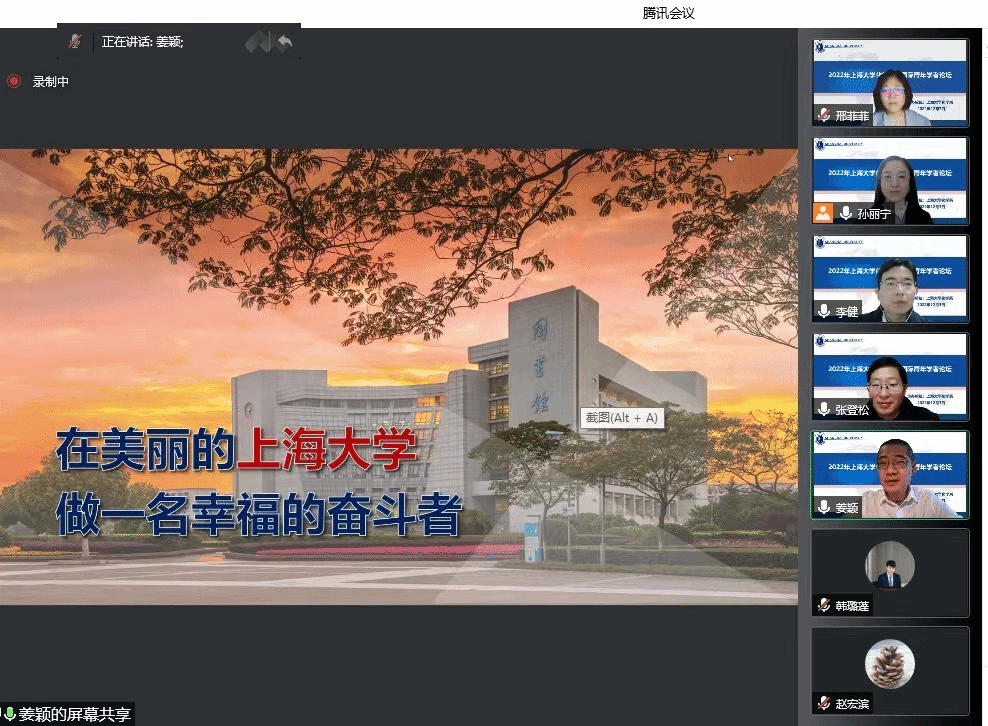The image size is (988, 726).
Task: Click microphone icon beside 李健
Action: point(823,311)
